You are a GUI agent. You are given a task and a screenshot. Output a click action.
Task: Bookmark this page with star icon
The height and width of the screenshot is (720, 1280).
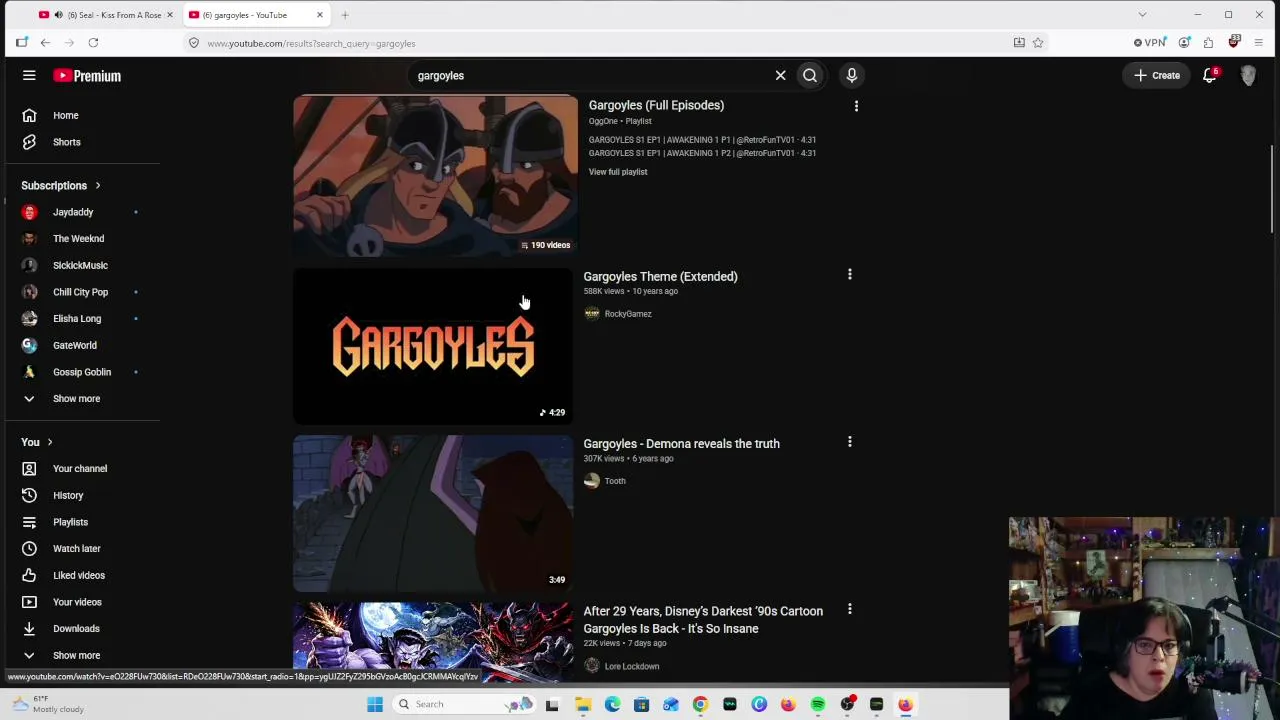click(x=1038, y=43)
